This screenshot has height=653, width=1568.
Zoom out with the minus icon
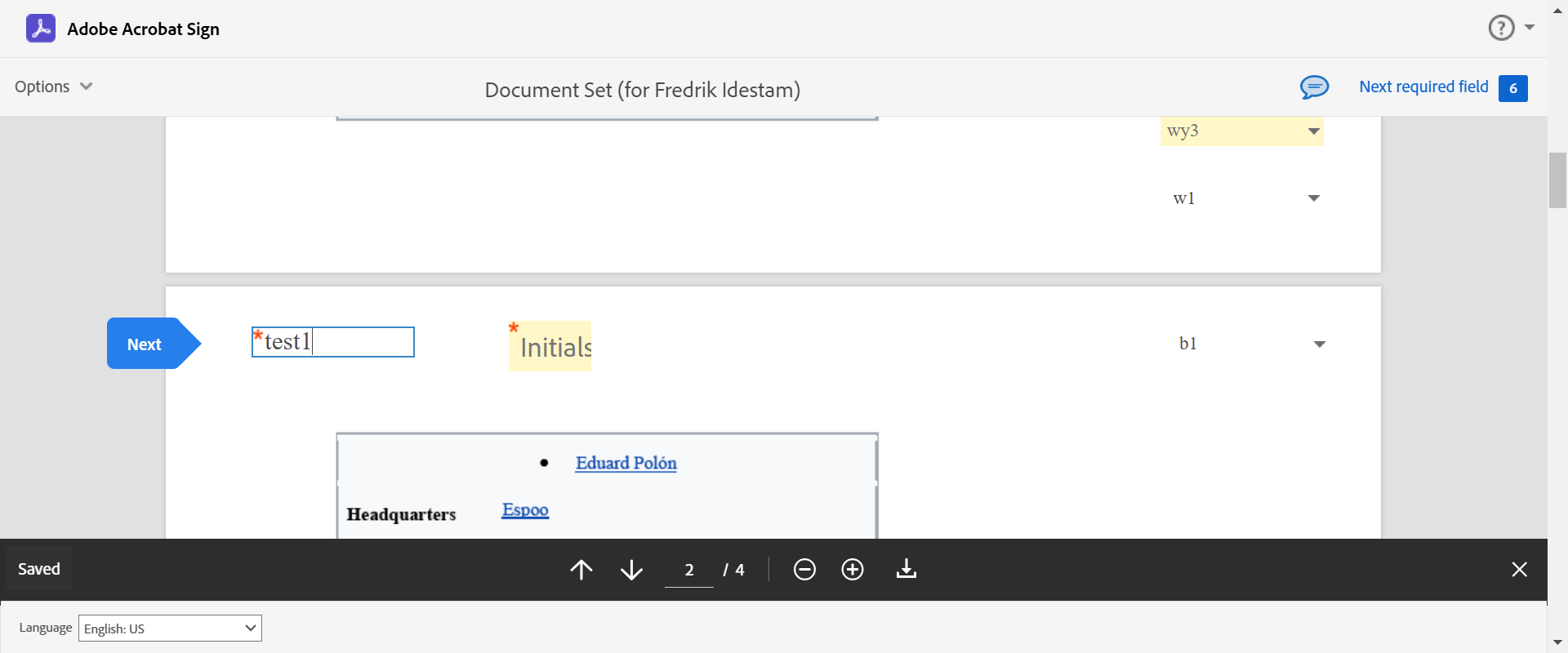804,569
